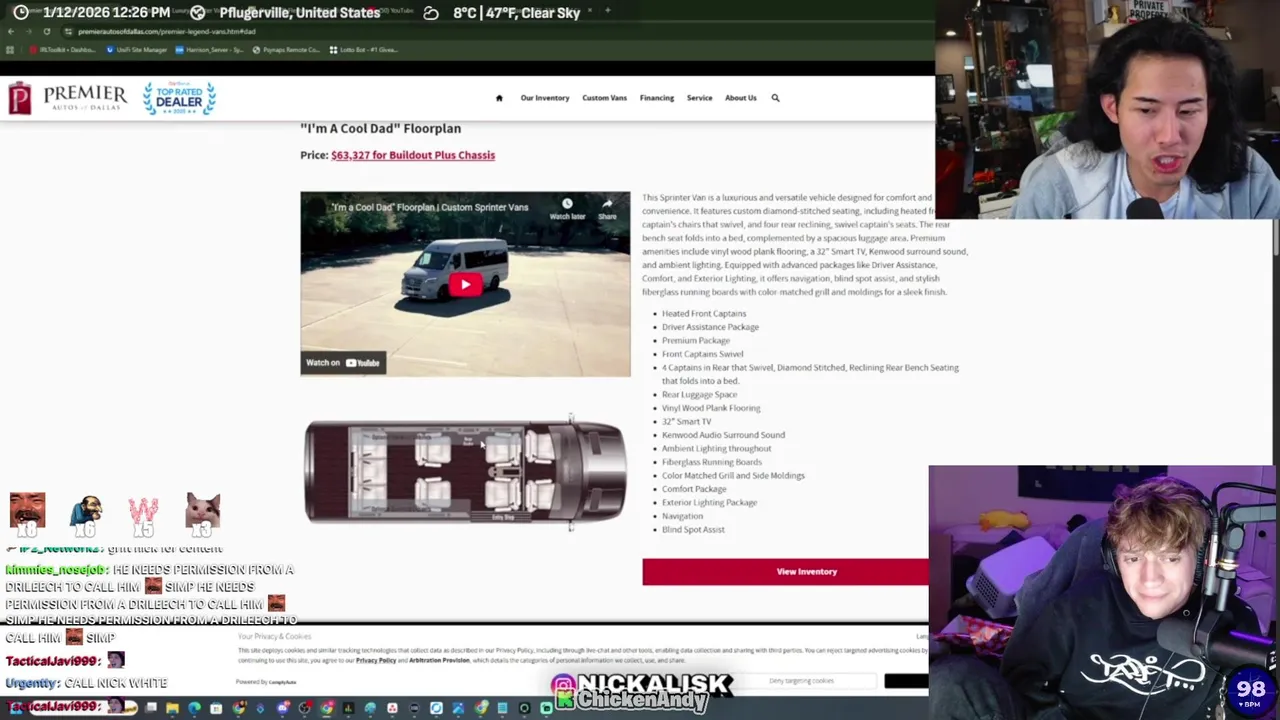Open File Explorer folder icon in taskbar

coord(172,709)
